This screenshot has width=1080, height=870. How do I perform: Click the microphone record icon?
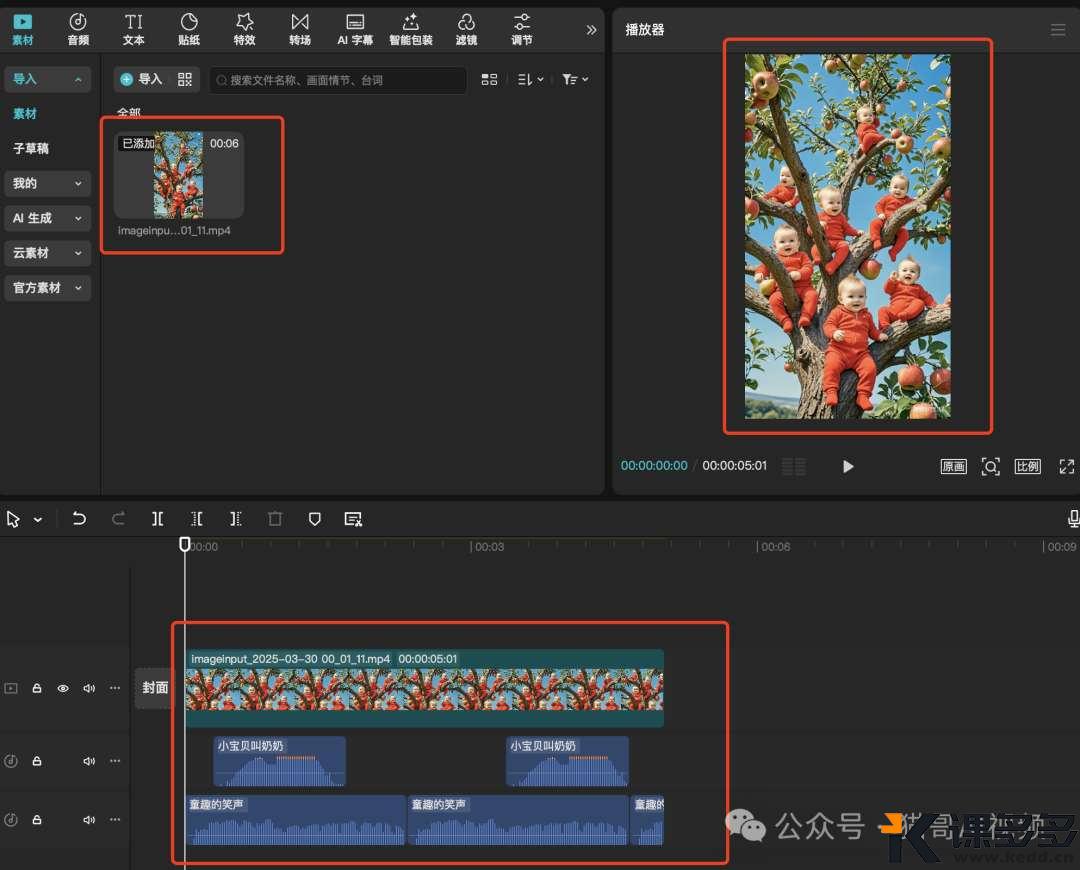coord(1073,519)
